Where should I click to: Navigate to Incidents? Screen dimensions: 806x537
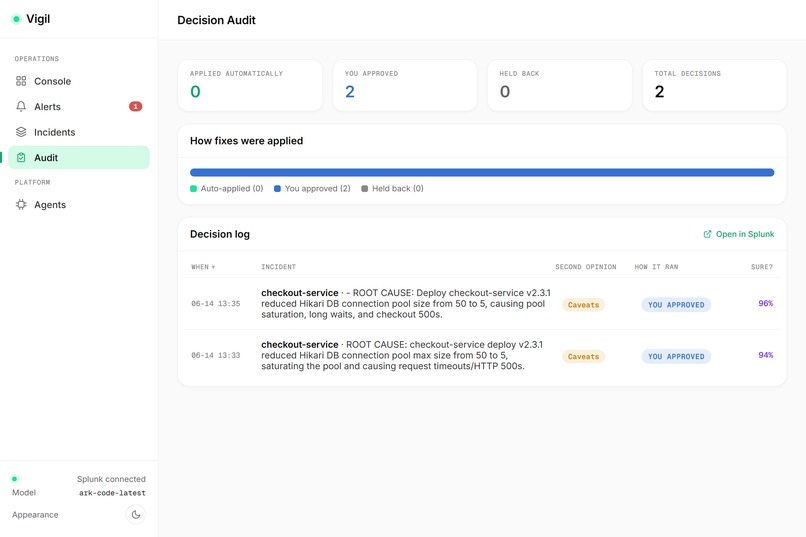79,132
